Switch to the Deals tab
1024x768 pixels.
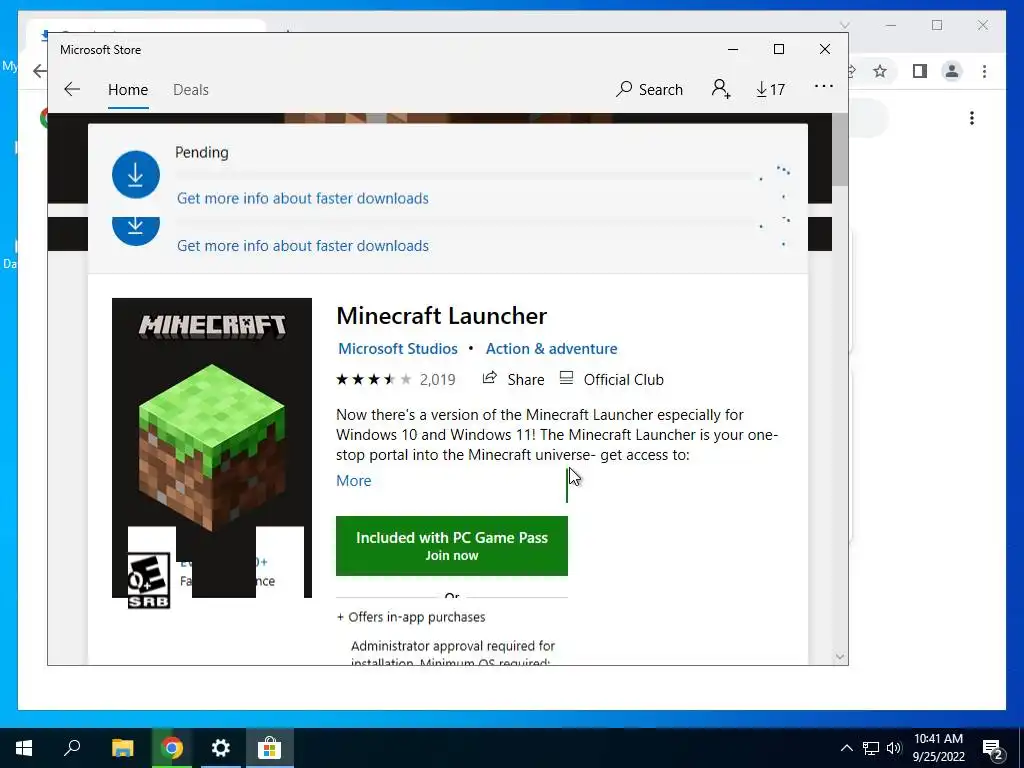pos(191,89)
